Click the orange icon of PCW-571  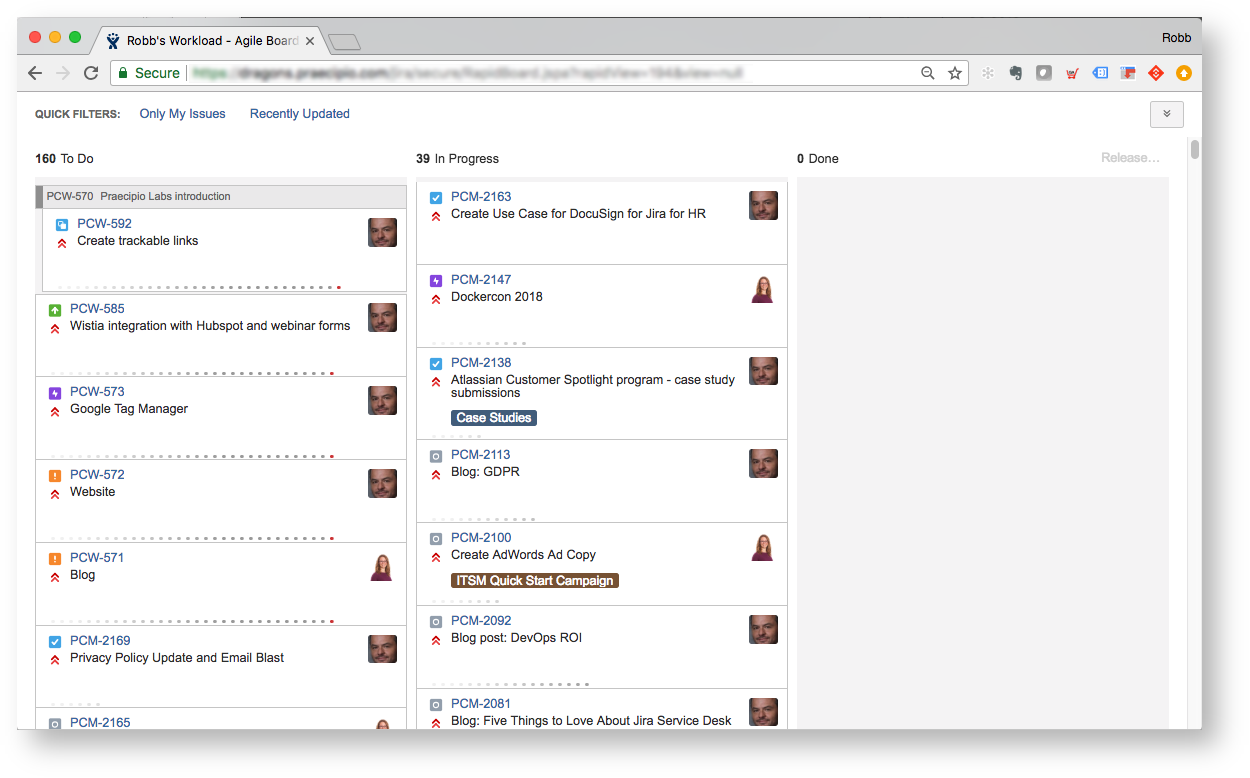tap(55, 559)
